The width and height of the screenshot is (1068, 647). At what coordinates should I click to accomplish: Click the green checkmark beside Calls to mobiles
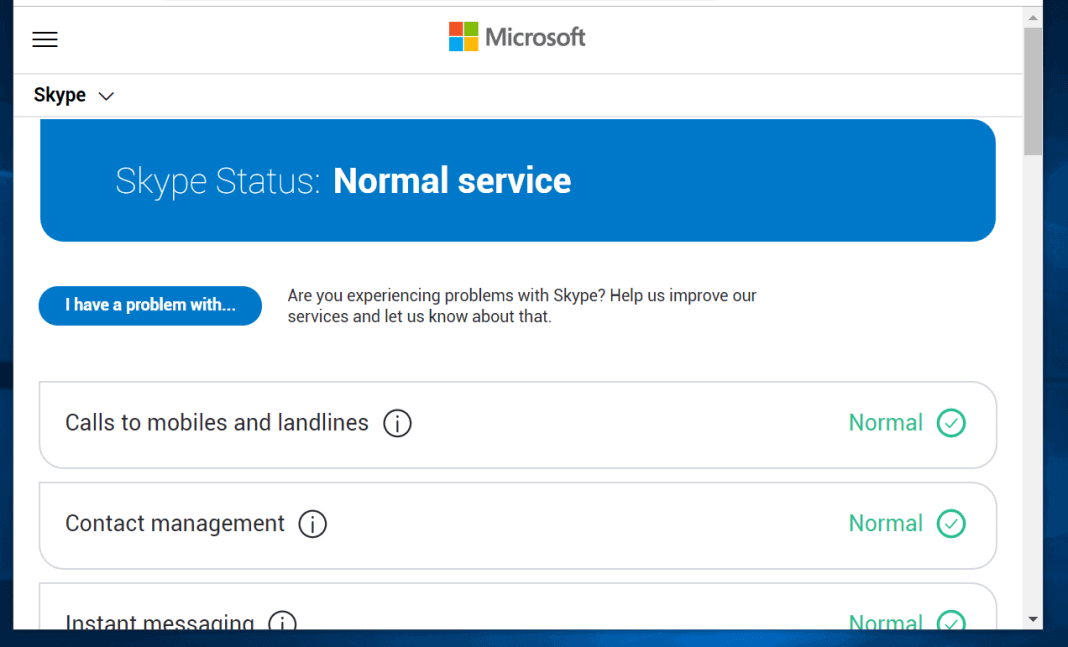(951, 423)
